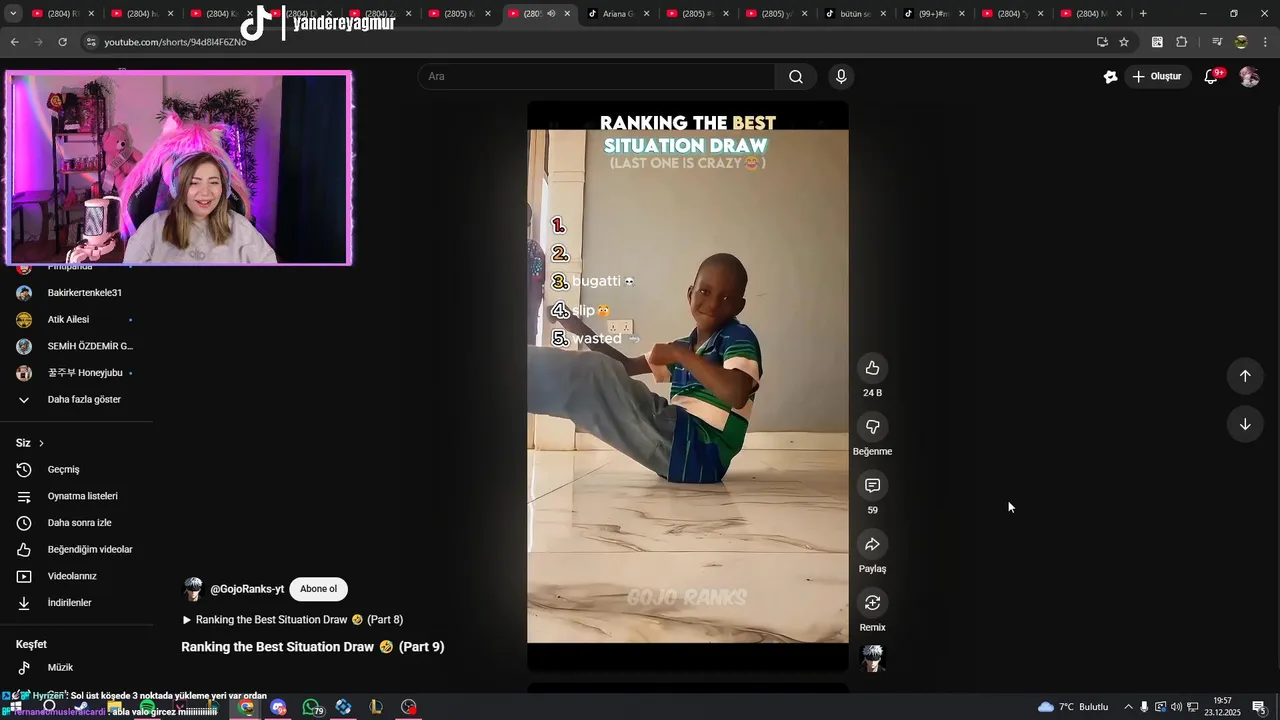Viewport: 1280px width, 720px height.
Task: Open the GojoRanks channel avatar
Action: tap(193, 589)
